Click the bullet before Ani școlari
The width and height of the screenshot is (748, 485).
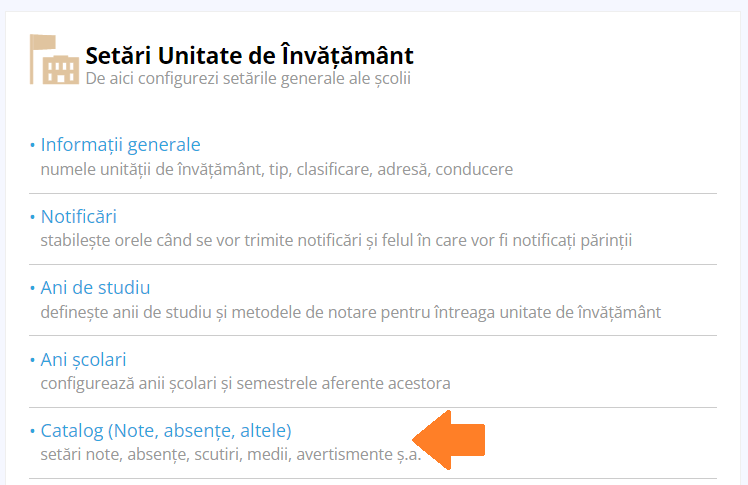pos(32,360)
